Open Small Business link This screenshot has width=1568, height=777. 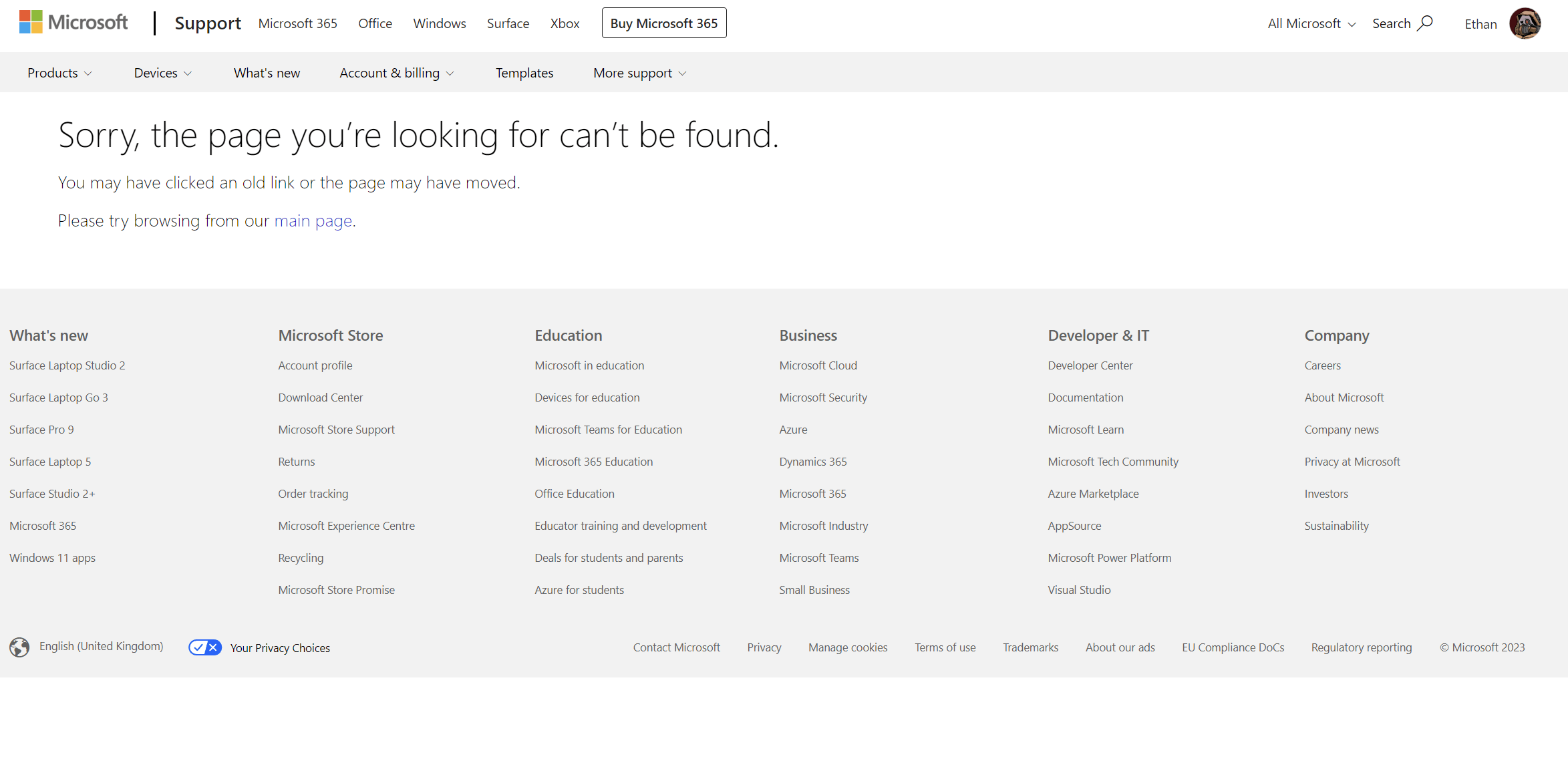(x=814, y=590)
